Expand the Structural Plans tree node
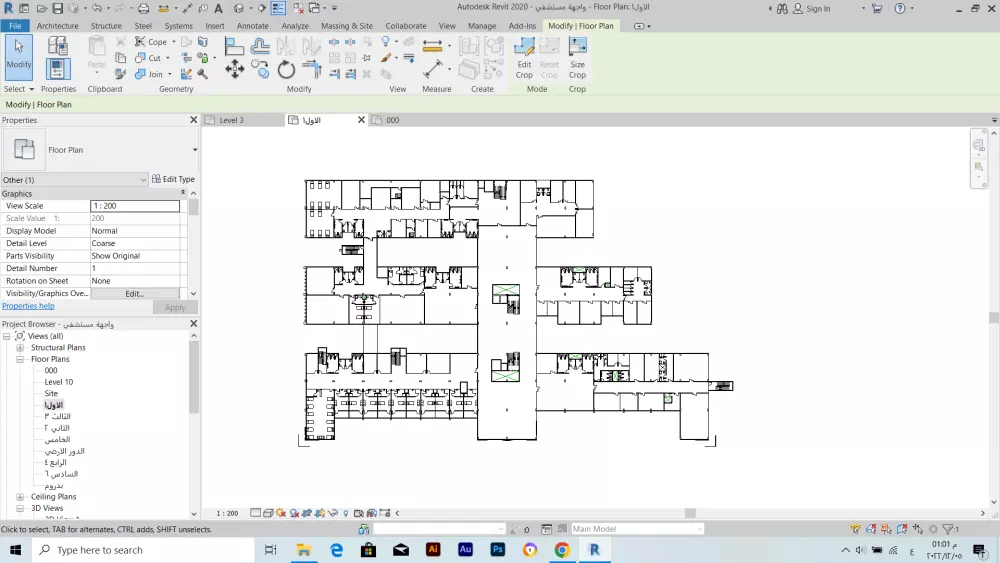The image size is (1000, 563). click(x=20, y=347)
